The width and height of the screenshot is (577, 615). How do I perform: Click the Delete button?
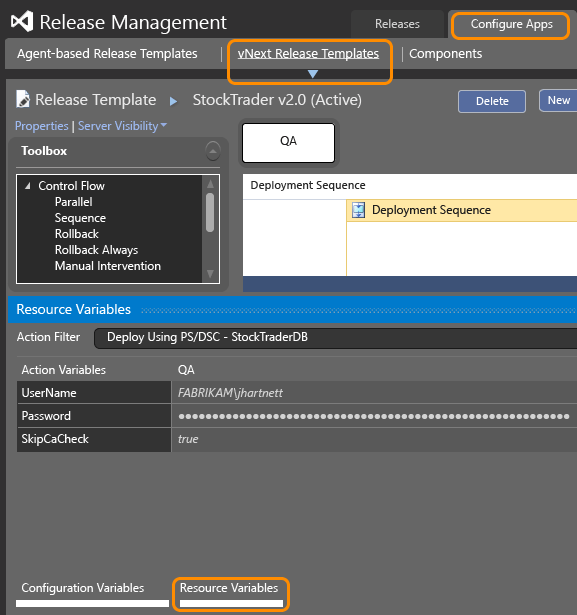pos(492,101)
